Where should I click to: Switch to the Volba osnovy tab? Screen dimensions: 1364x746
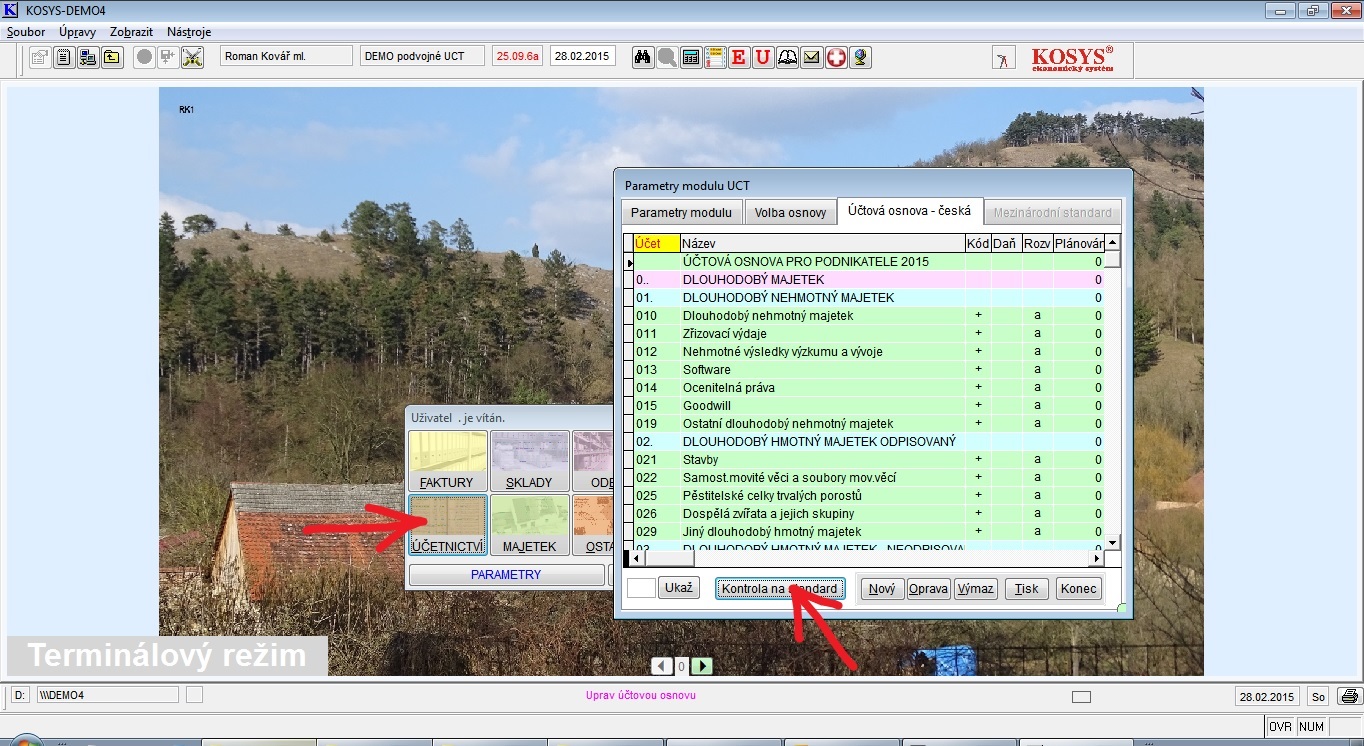790,213
